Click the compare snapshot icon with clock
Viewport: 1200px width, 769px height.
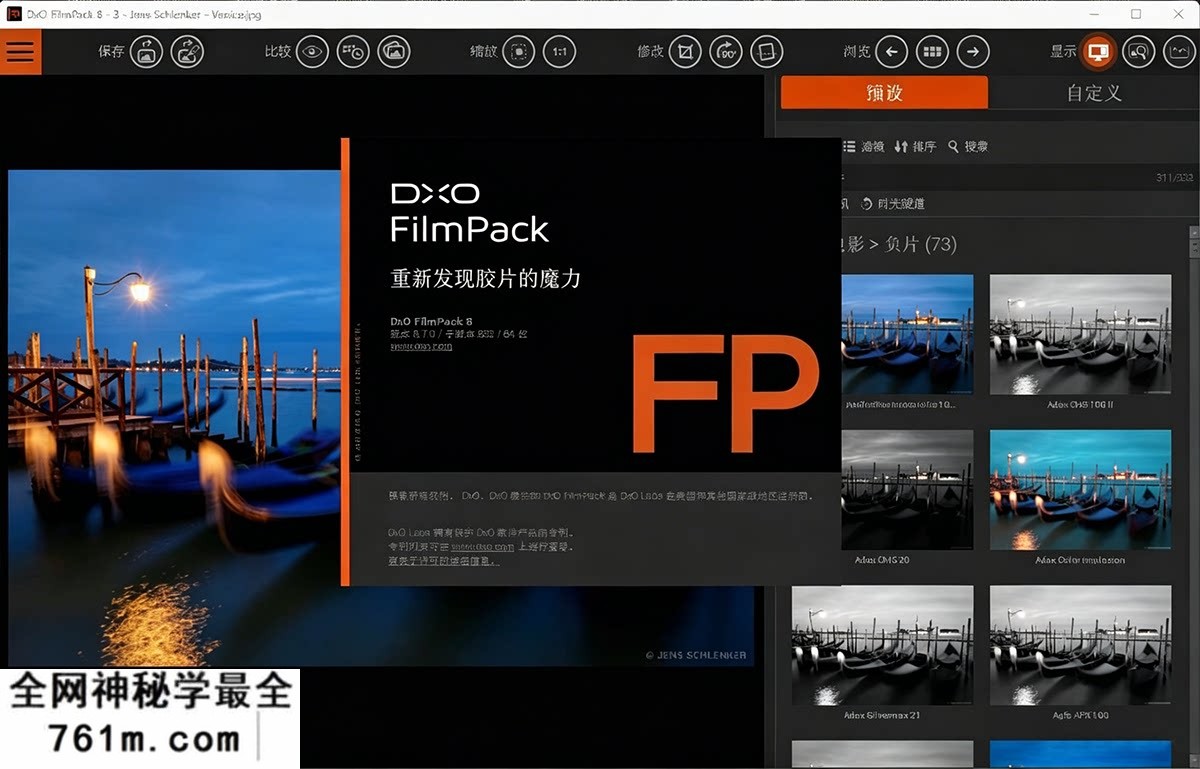[353, 52]
